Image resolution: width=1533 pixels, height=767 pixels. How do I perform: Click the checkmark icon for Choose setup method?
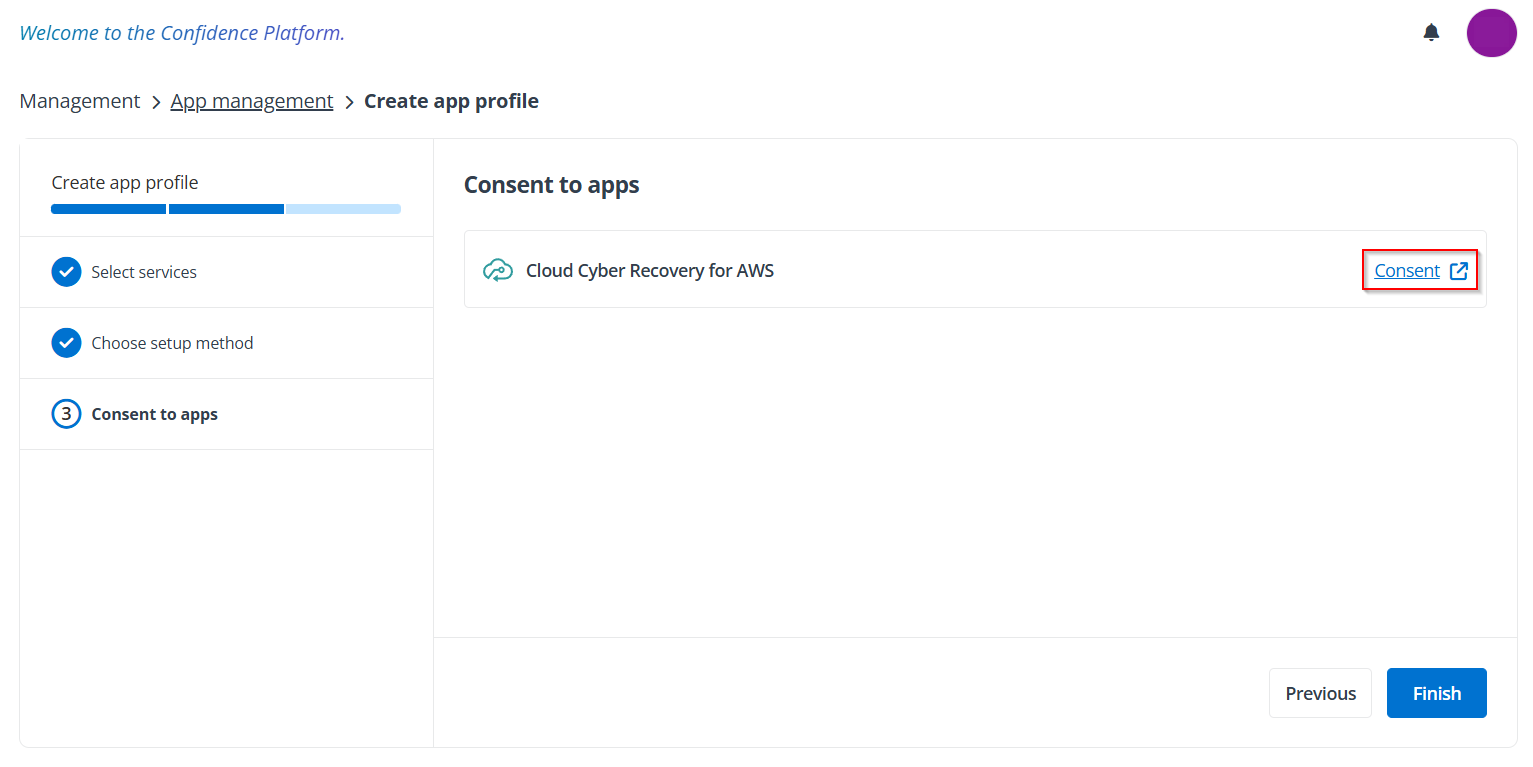pos(66,343)
